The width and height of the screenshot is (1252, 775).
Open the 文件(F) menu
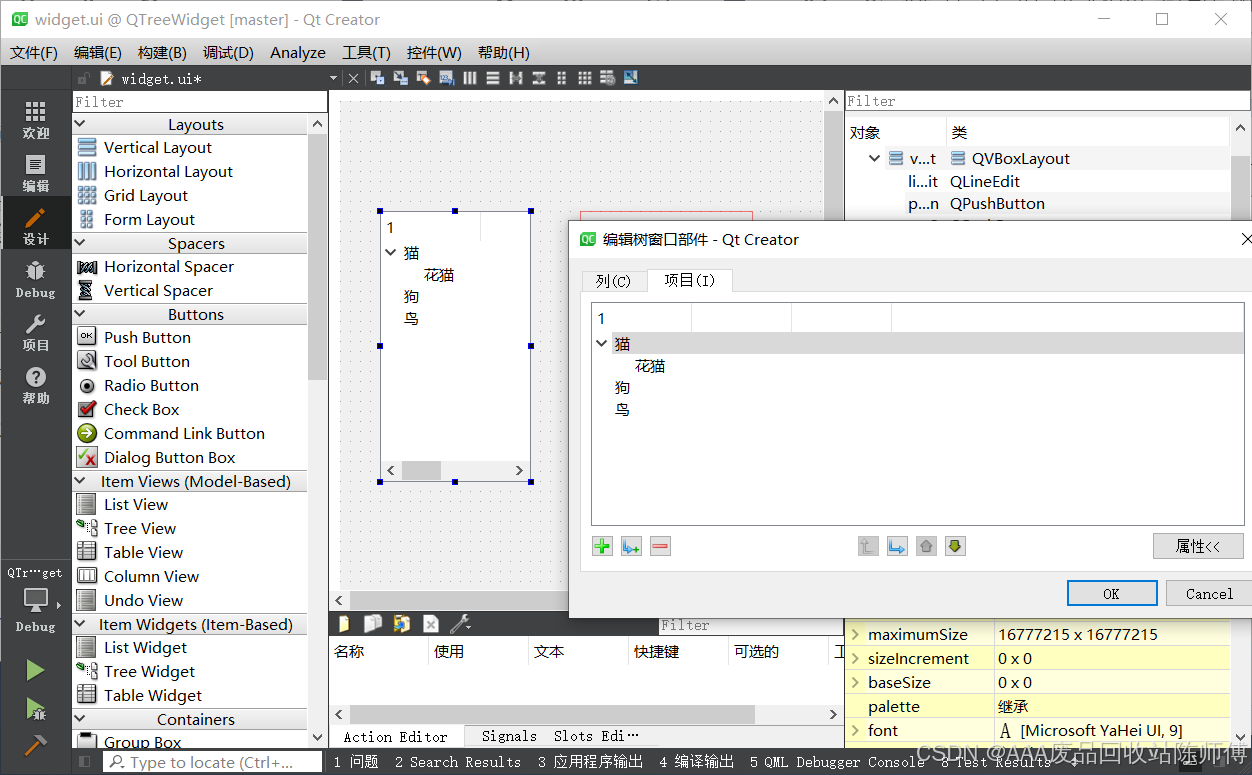coord(34,52)
